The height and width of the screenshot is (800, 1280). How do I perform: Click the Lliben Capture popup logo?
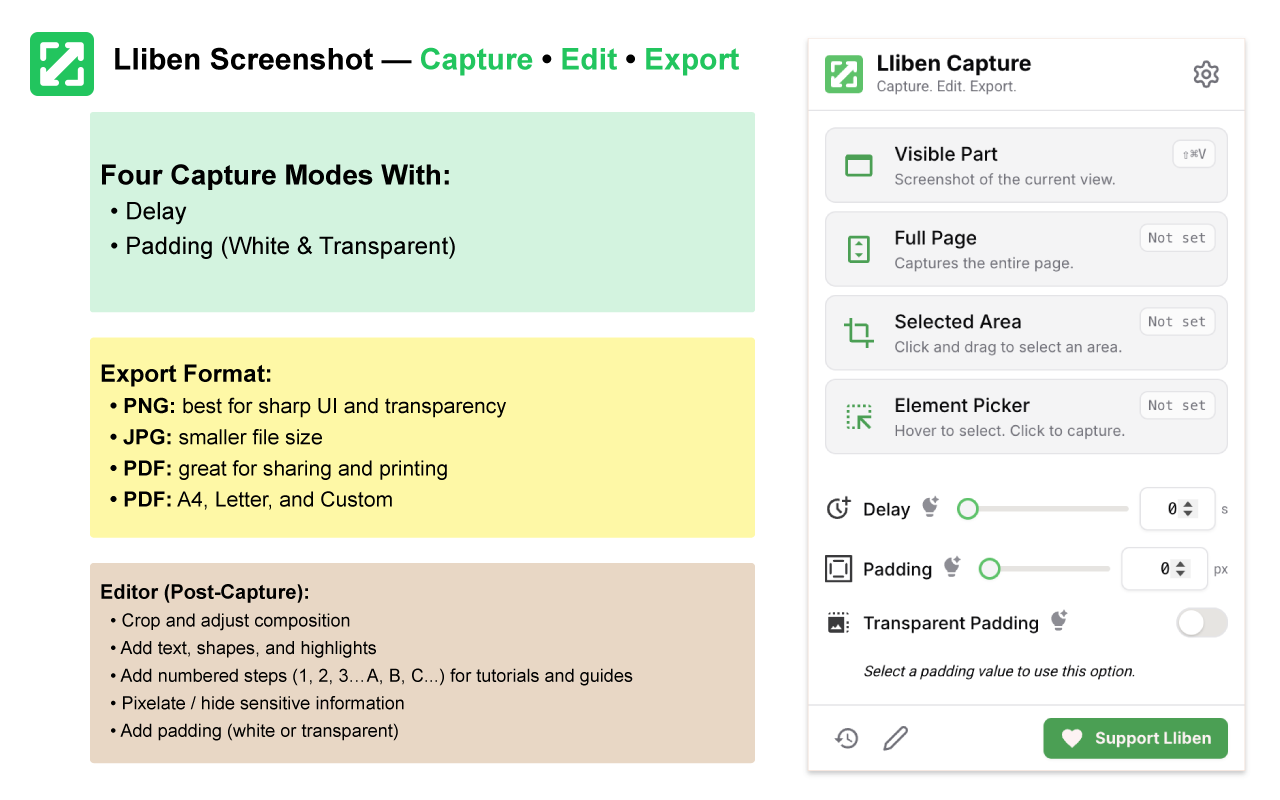[844, 74]
